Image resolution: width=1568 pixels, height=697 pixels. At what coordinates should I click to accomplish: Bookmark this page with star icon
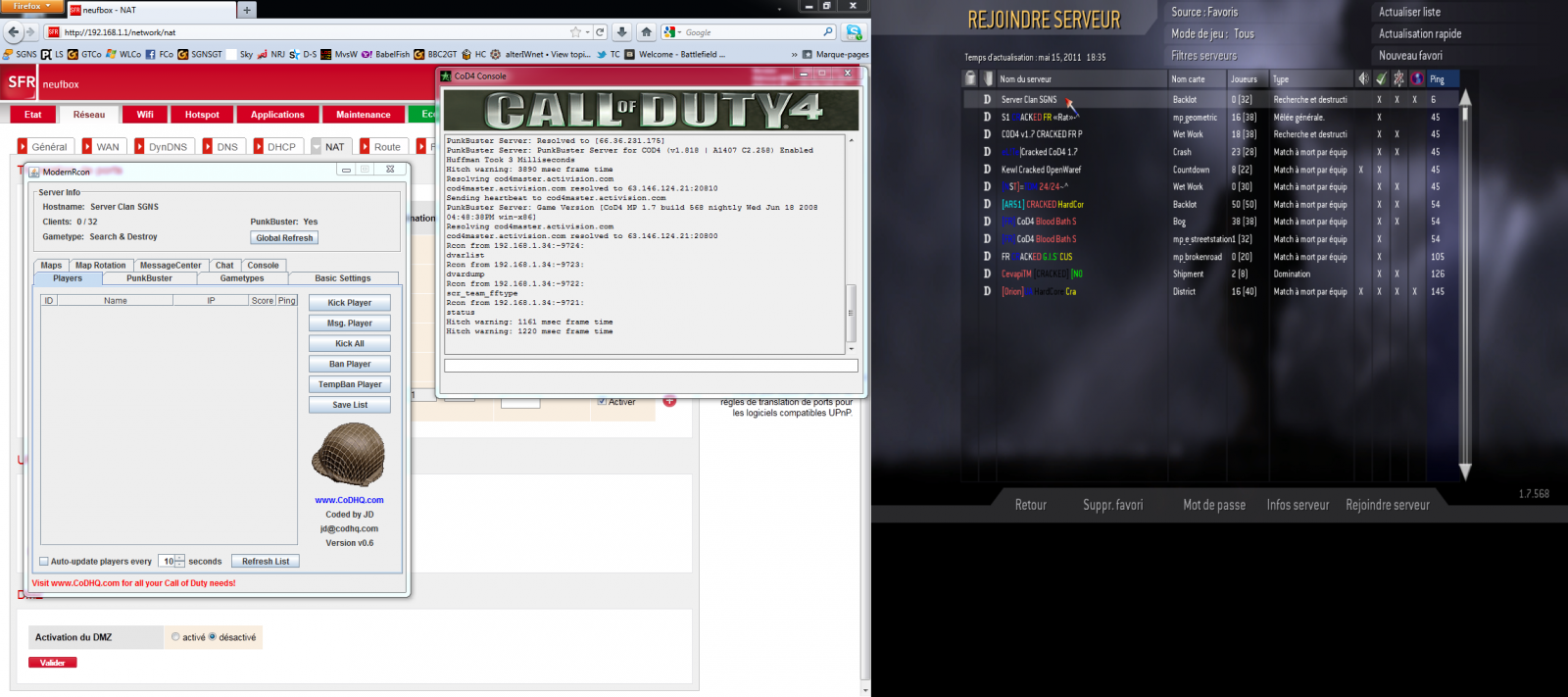click(x=575, y=32)
